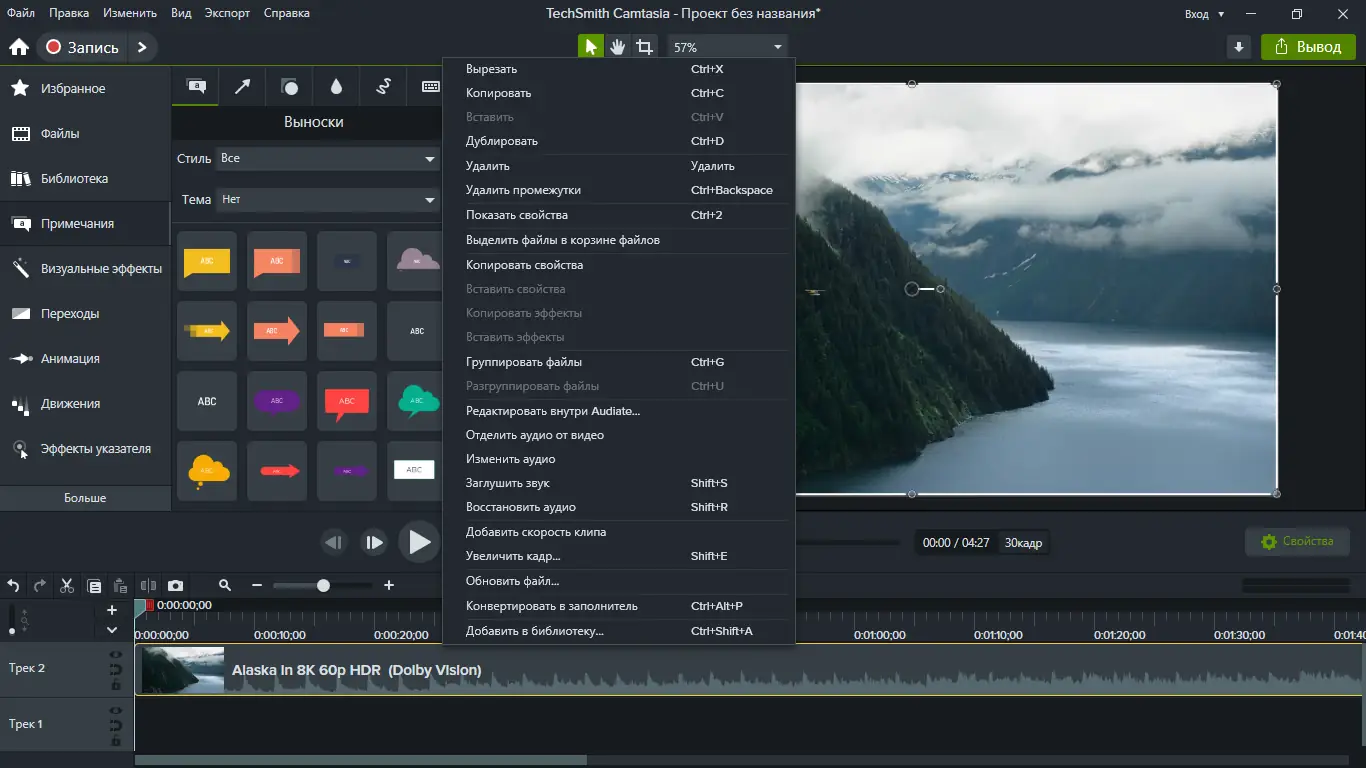
Task: Select the Keystroke callouts tab icon
Action: [x=429, y=86]
